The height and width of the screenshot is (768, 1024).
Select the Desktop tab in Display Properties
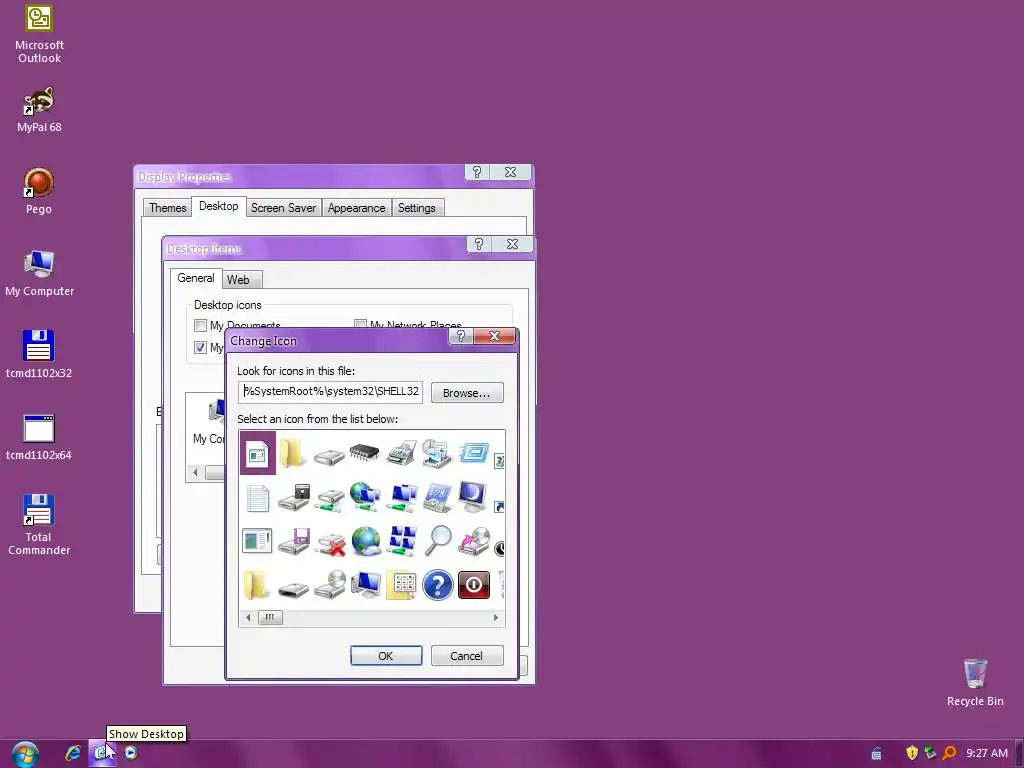pos(219,206)
